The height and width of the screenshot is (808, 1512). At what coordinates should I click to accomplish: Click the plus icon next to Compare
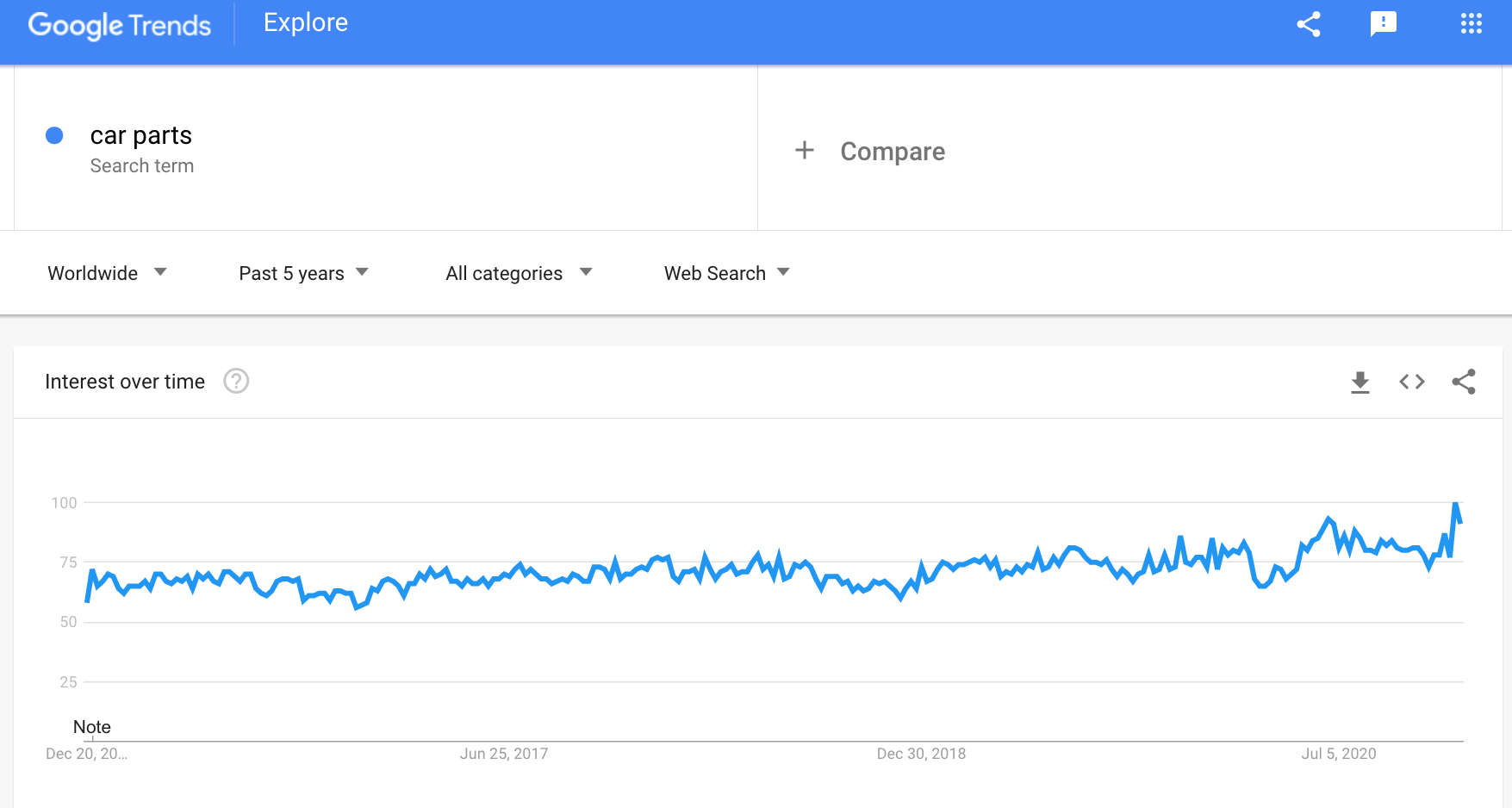coord(804,150)
